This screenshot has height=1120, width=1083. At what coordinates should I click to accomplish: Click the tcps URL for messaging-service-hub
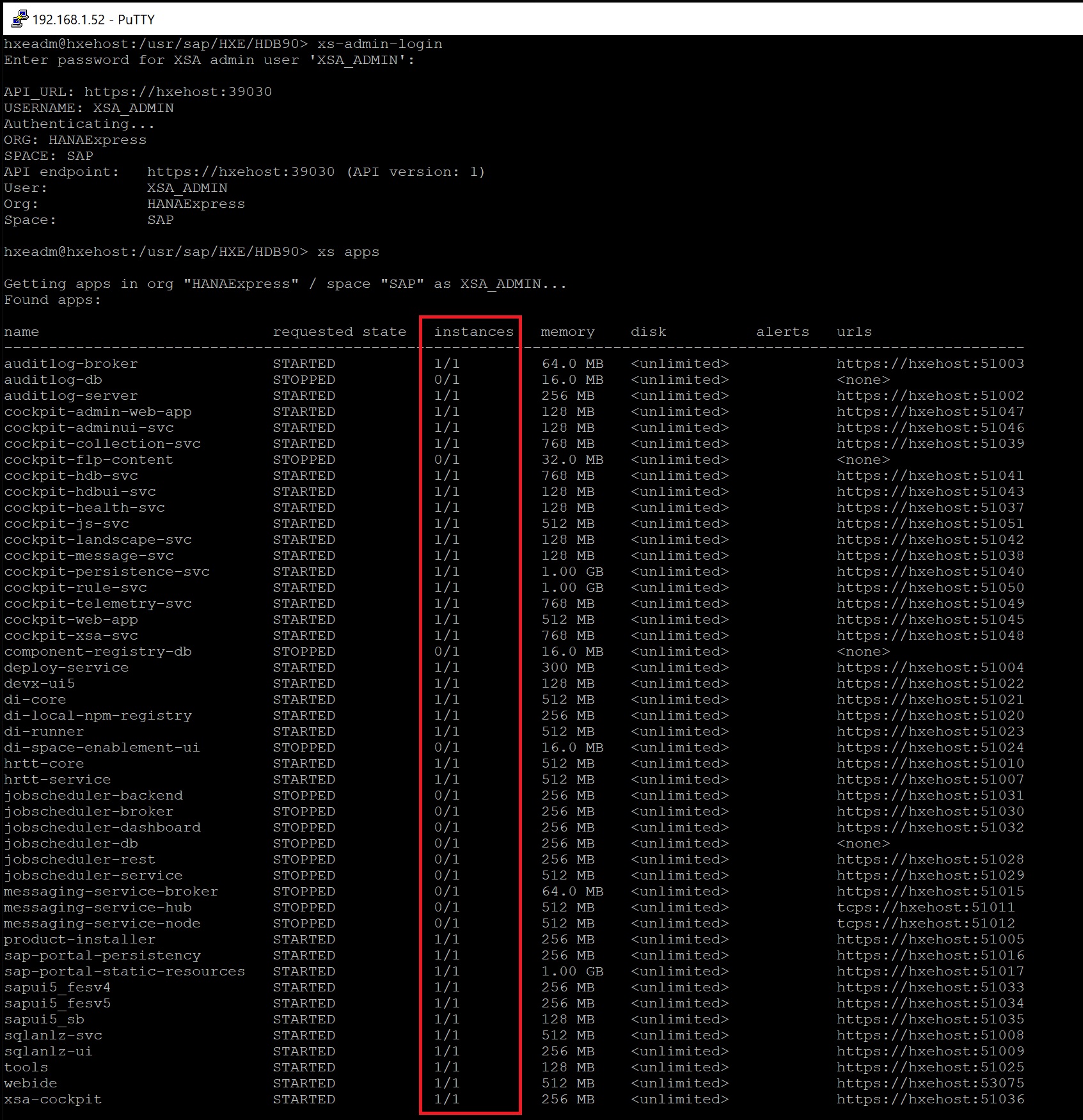click(925, 908)
